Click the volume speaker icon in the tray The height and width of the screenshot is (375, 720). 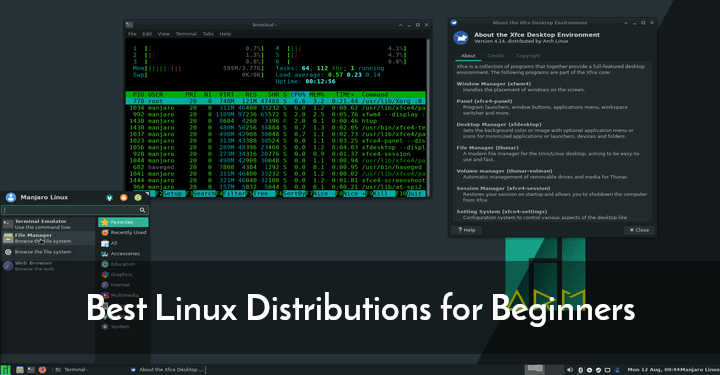click(x=570, y=370)
